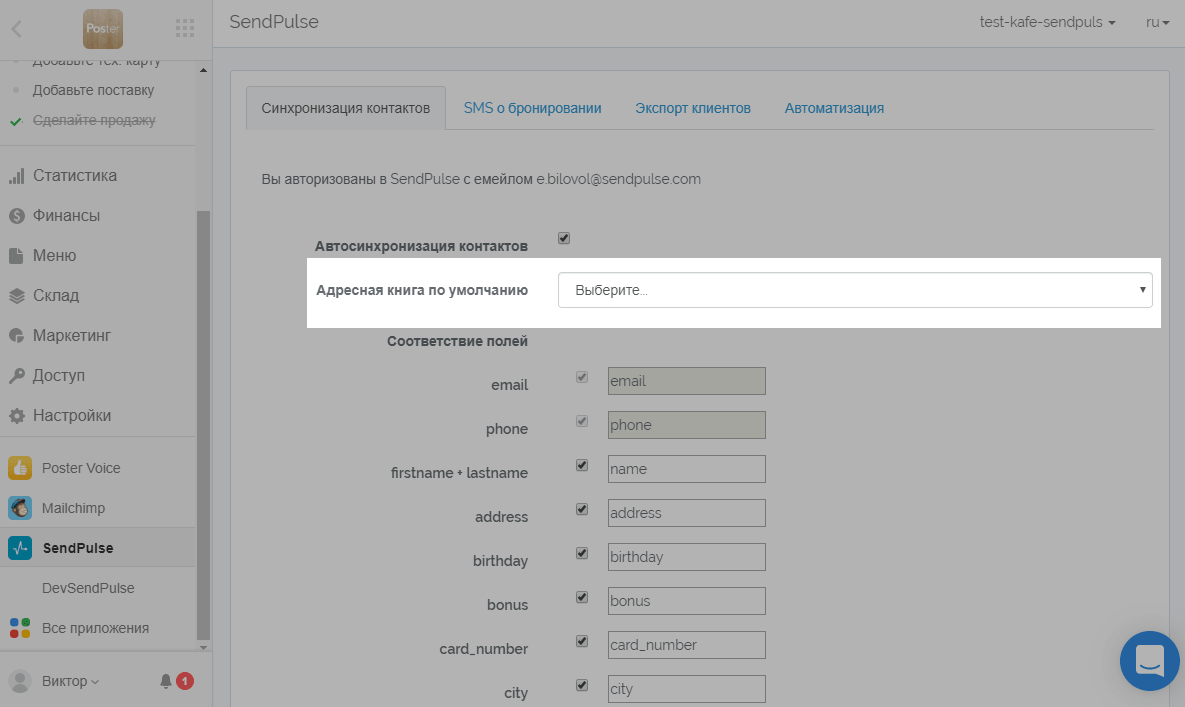Open the Poster logo home
This screenshot has width=1185, height=707.
coord(103,29)
